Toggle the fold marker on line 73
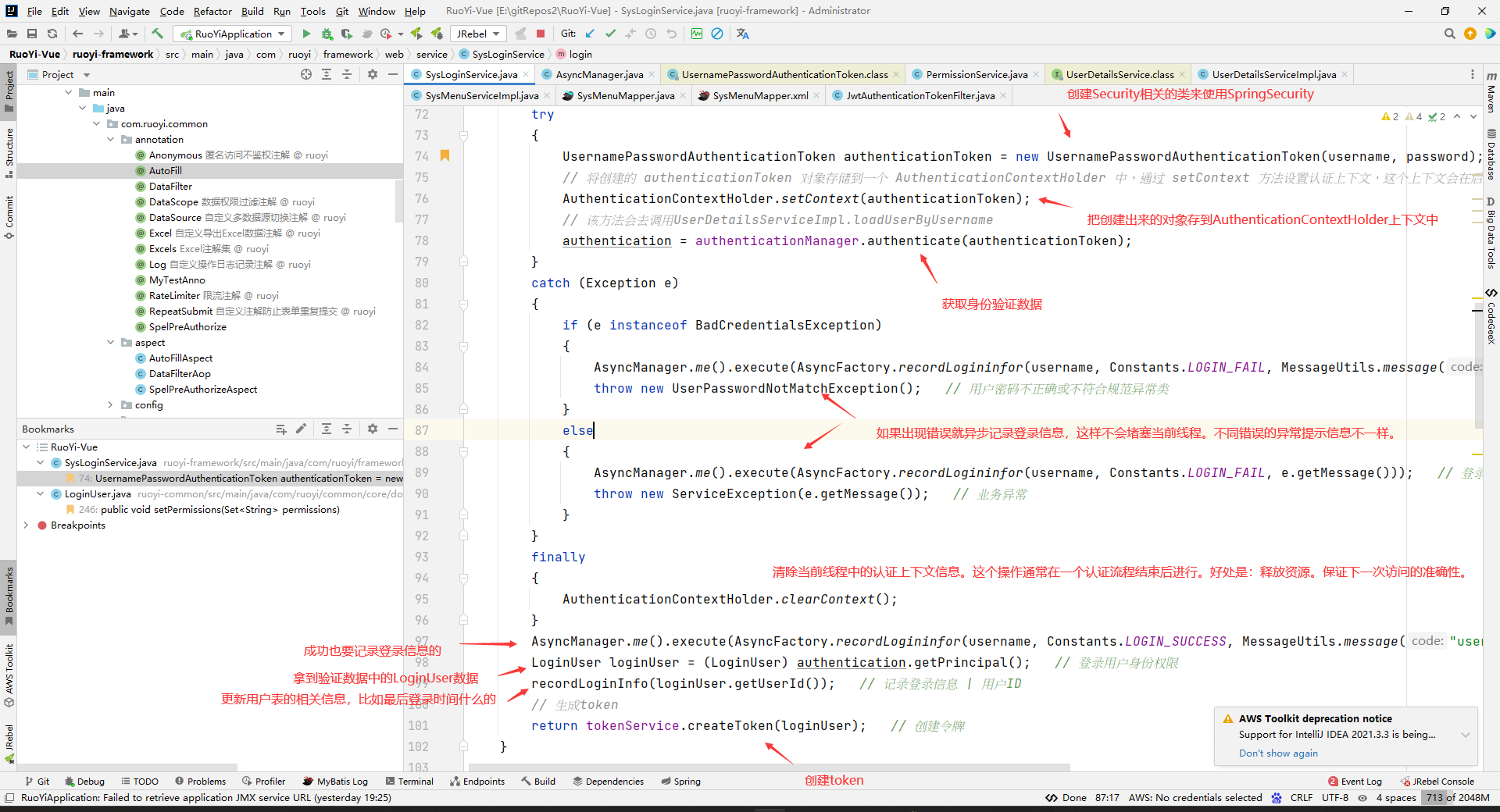 463,135
